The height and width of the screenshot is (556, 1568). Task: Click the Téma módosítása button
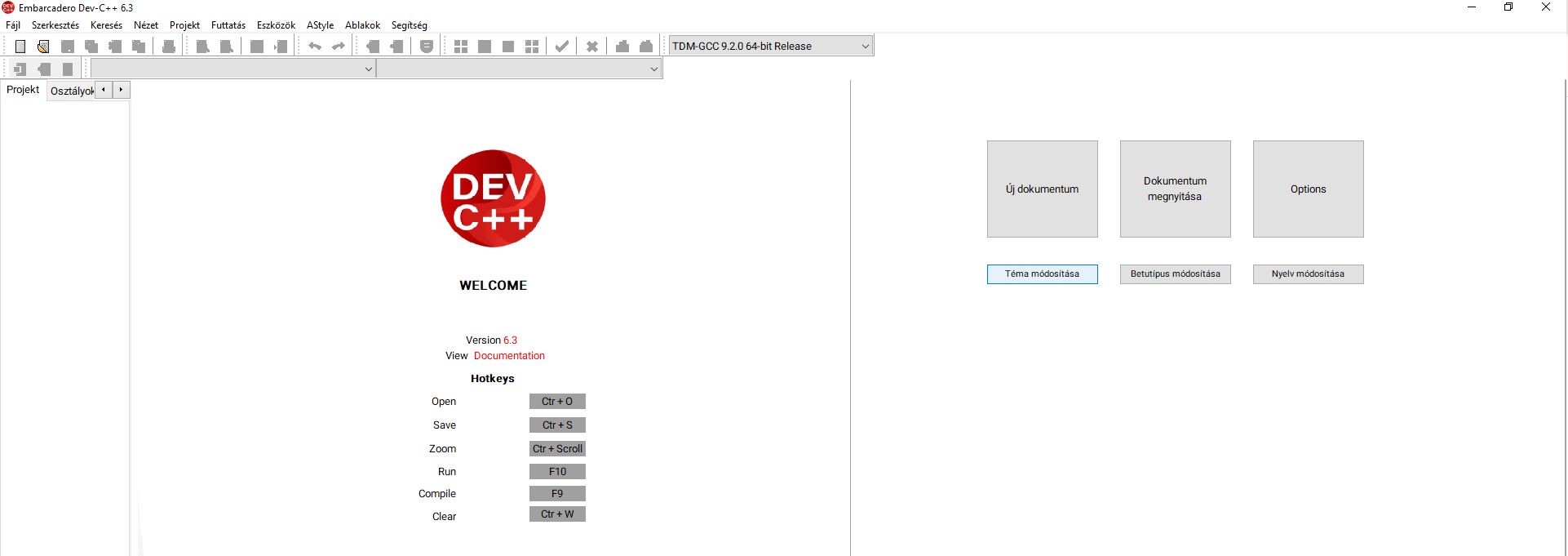tap(1042, 274)
